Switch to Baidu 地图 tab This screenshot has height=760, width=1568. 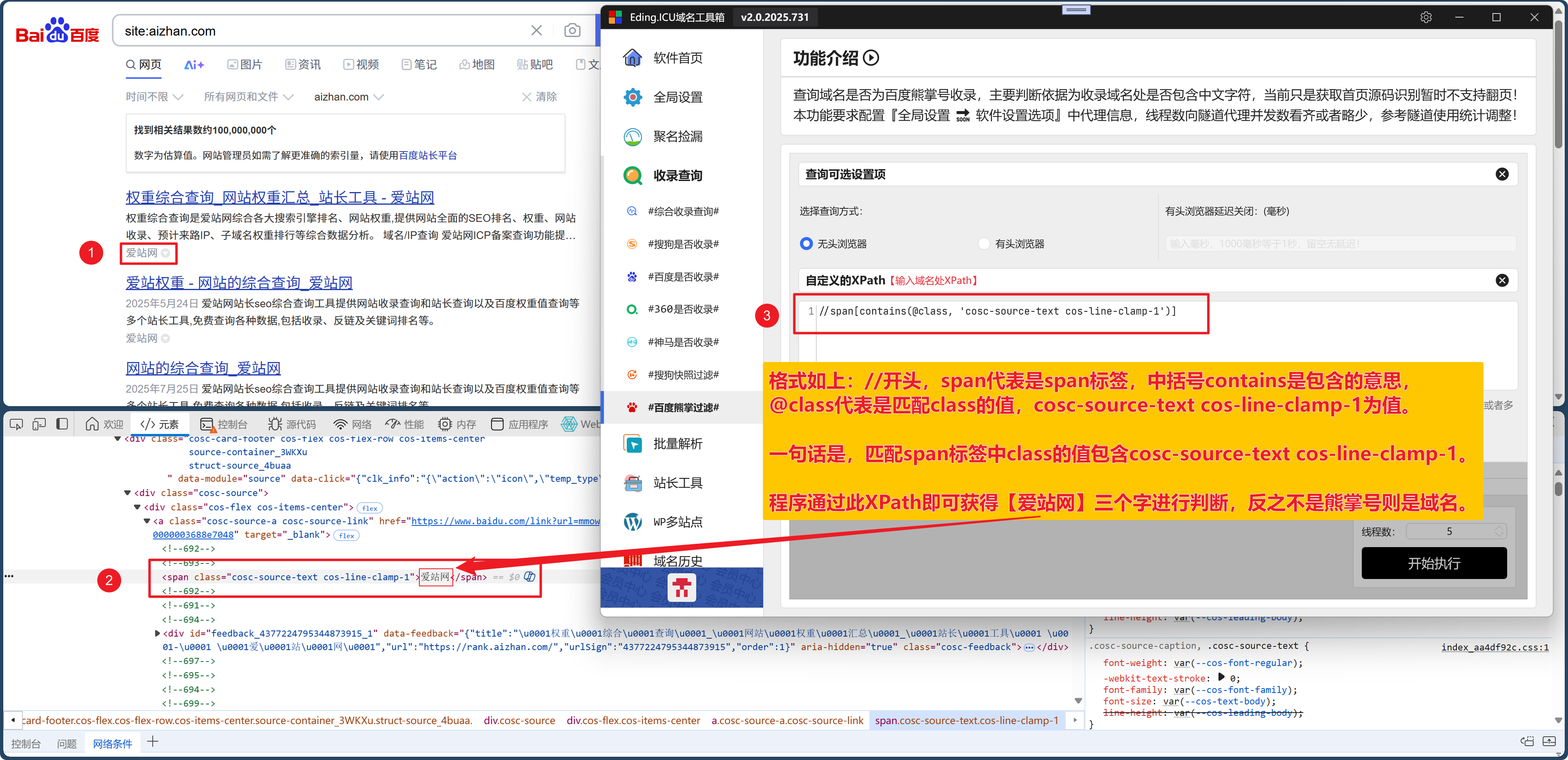(477, 65)
